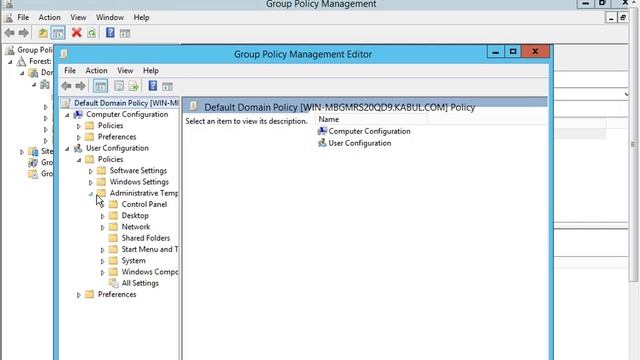Open View menu in the Editor window

125,71
